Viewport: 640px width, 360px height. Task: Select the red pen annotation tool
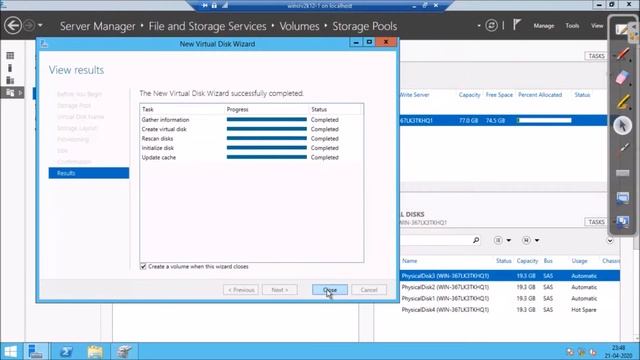(x=622, y=53)
